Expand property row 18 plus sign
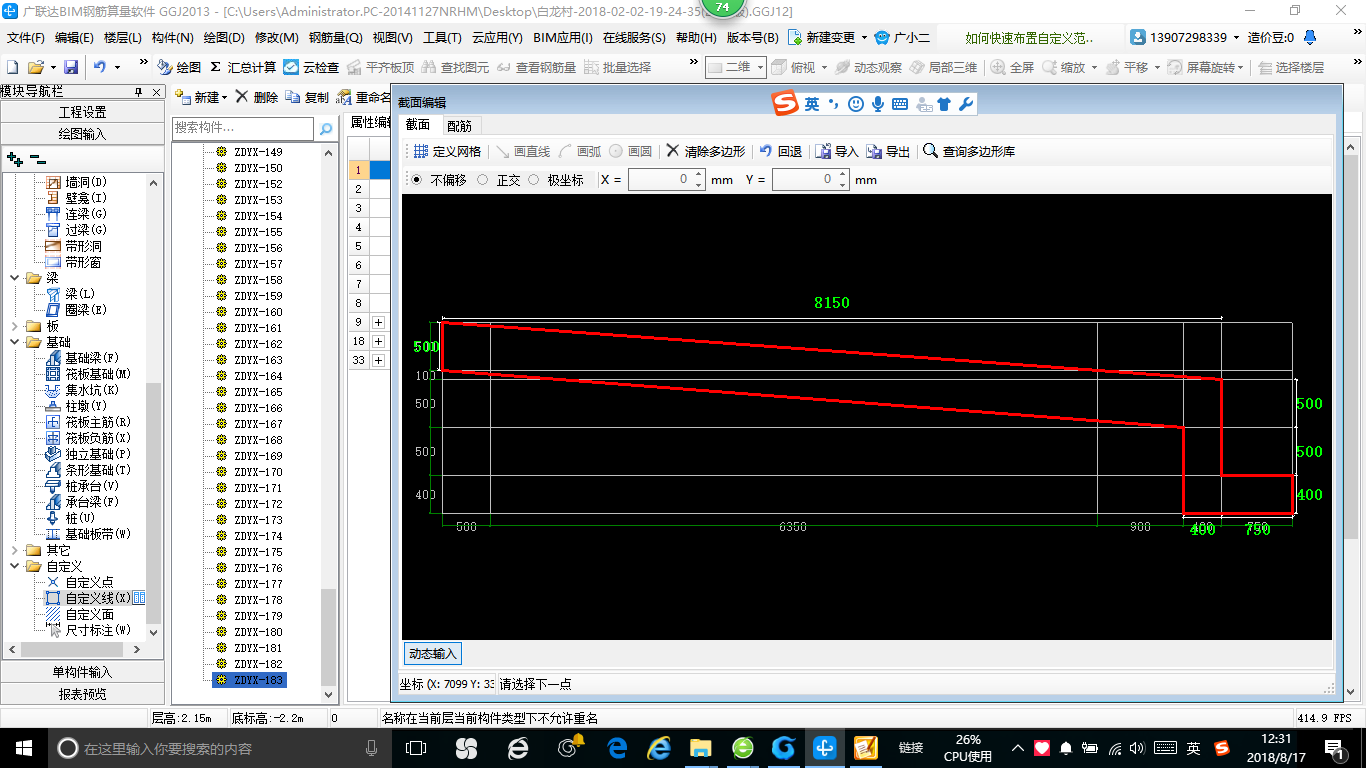Image resolution: width=1366 pixels, height=768 pixels. point(379,341)
